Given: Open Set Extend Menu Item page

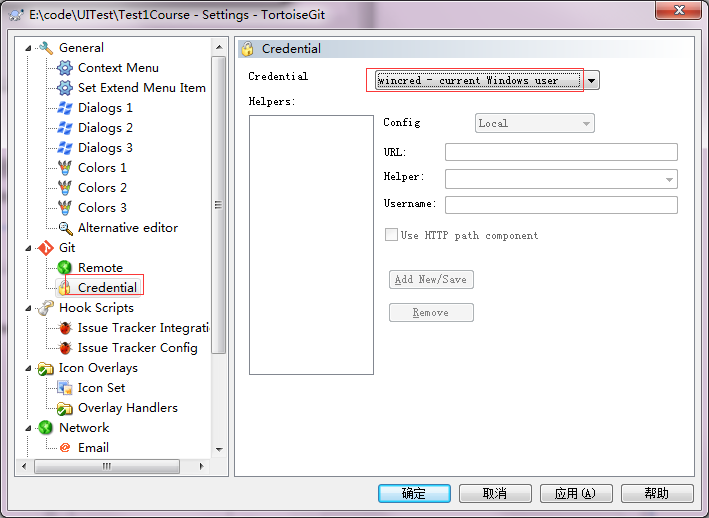Looking at the screenshot, I should tap(142, 88).
